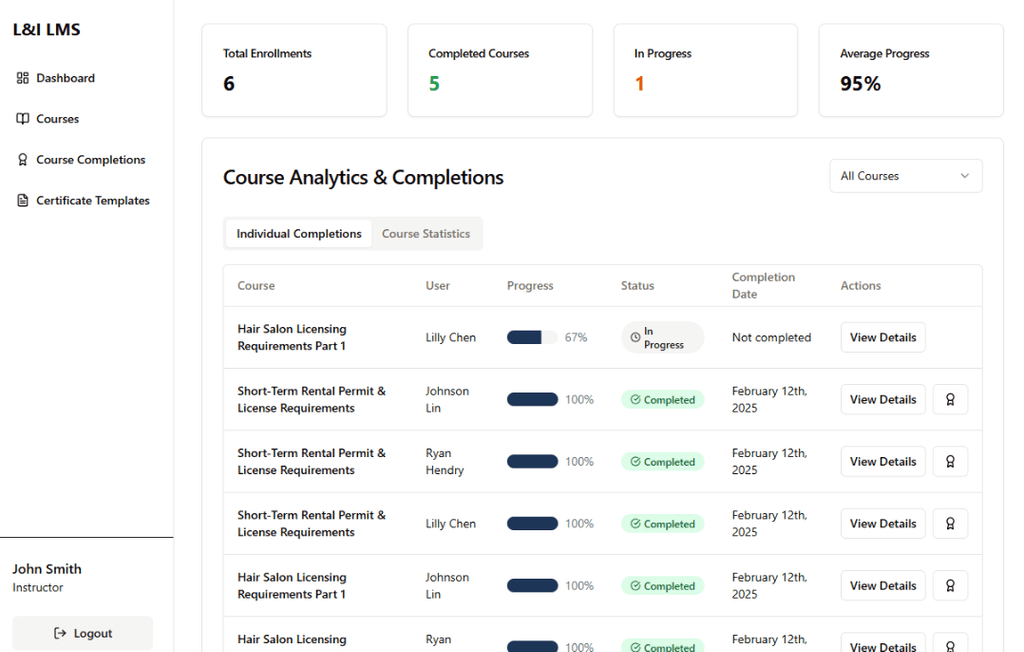Toggle the Completed badge on Ryan Hendry's row

click(x=662, y=461)
